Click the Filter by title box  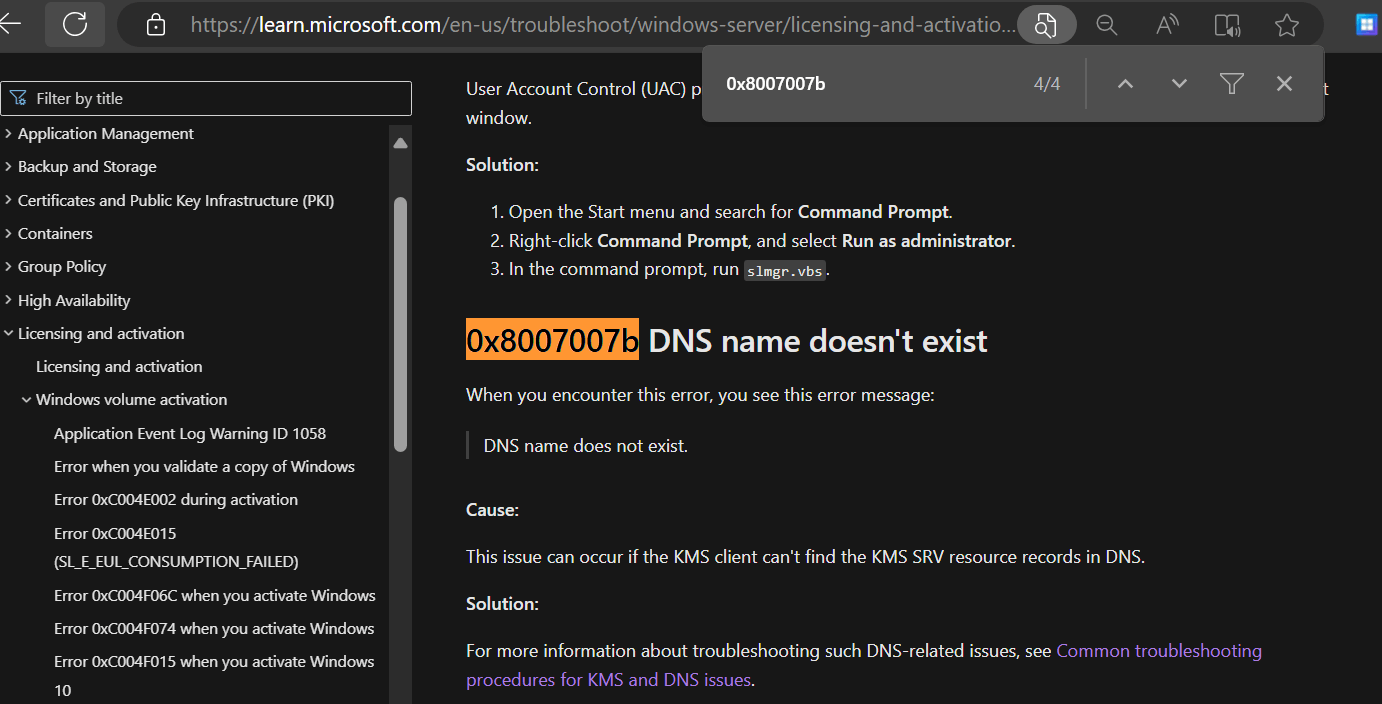(x=206, y=98)
